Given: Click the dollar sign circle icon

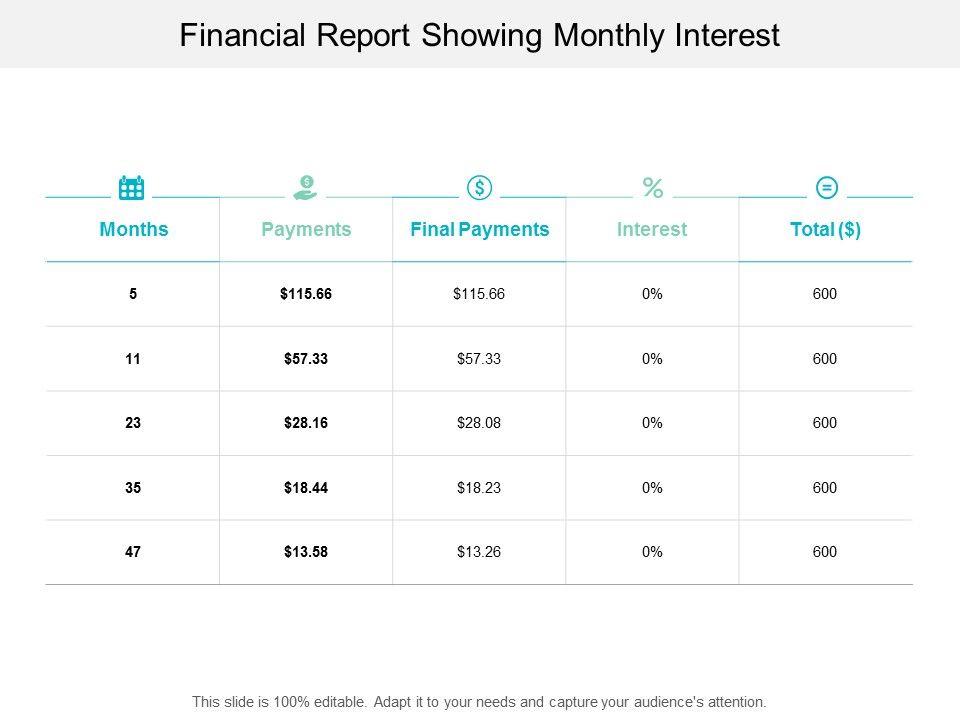Looking at the screenshot, I should tap(480, 187).
